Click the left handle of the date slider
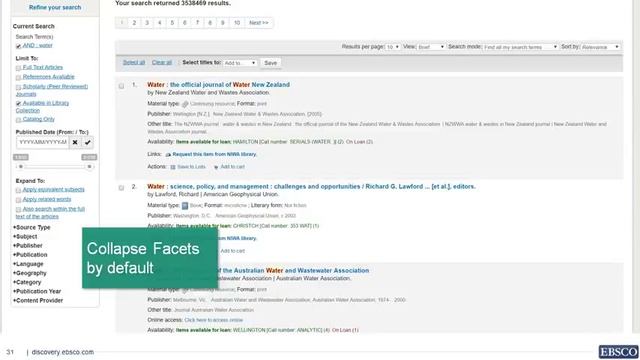This screenshot has width=640, height=360. tap(21, 167)
